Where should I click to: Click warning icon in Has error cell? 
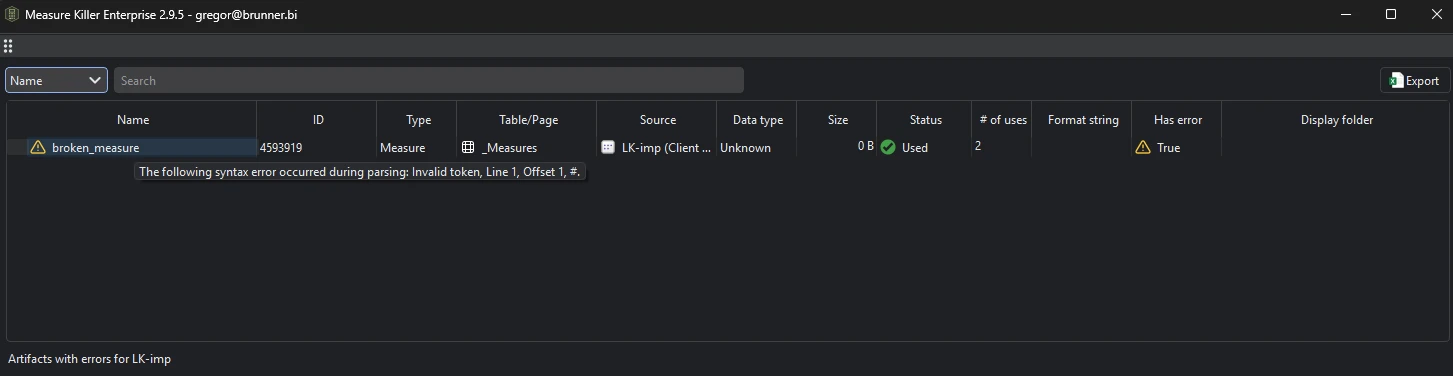(x=1143, y=147)
